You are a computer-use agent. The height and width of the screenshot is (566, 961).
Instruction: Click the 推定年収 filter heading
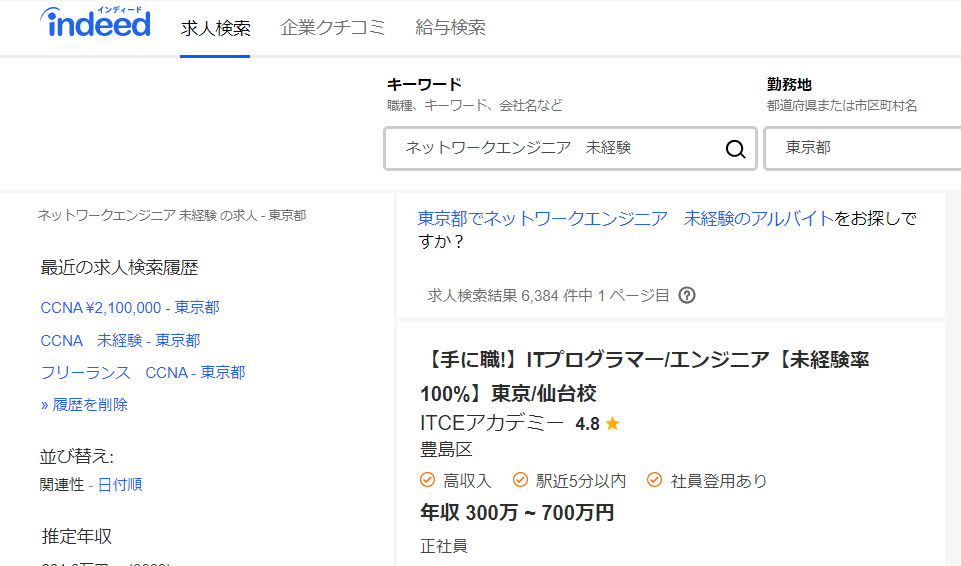(77, 537)
